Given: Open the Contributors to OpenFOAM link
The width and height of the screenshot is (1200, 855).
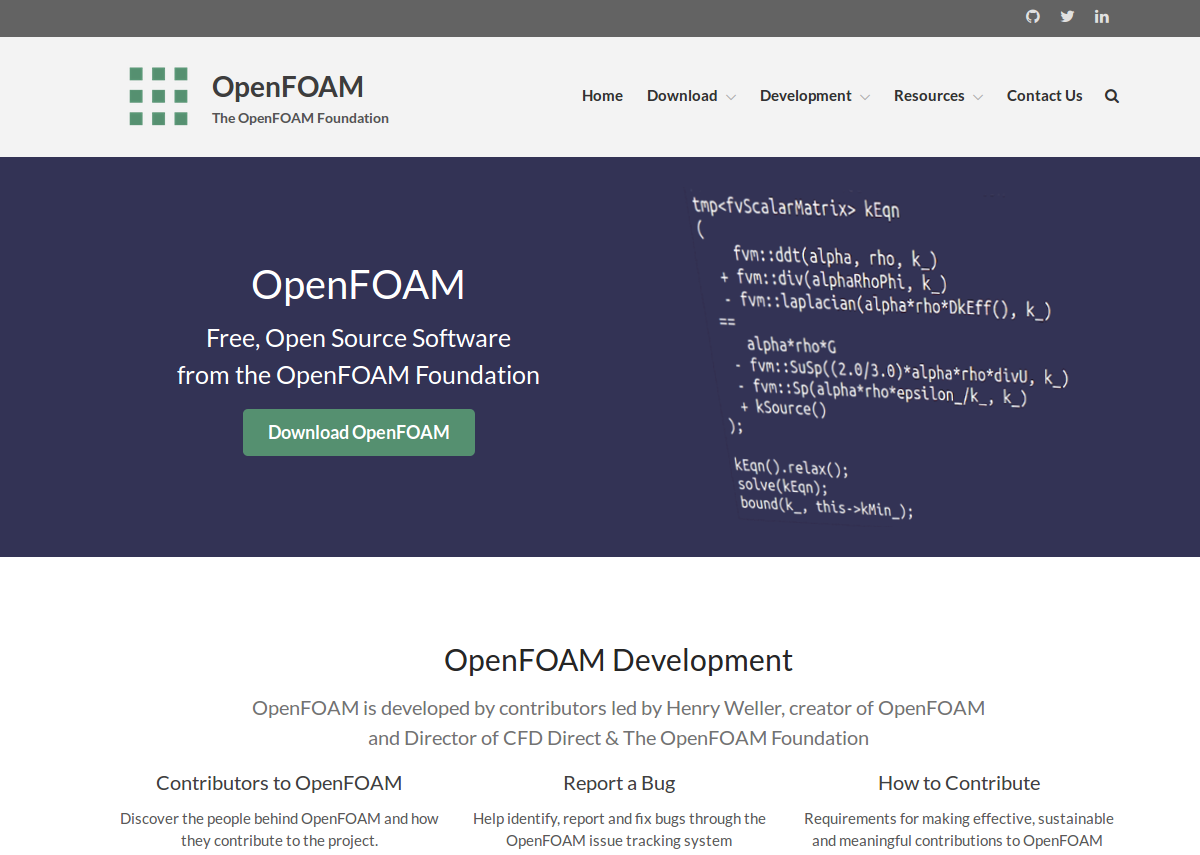Looking at the screenshot, I should point(278,783).
